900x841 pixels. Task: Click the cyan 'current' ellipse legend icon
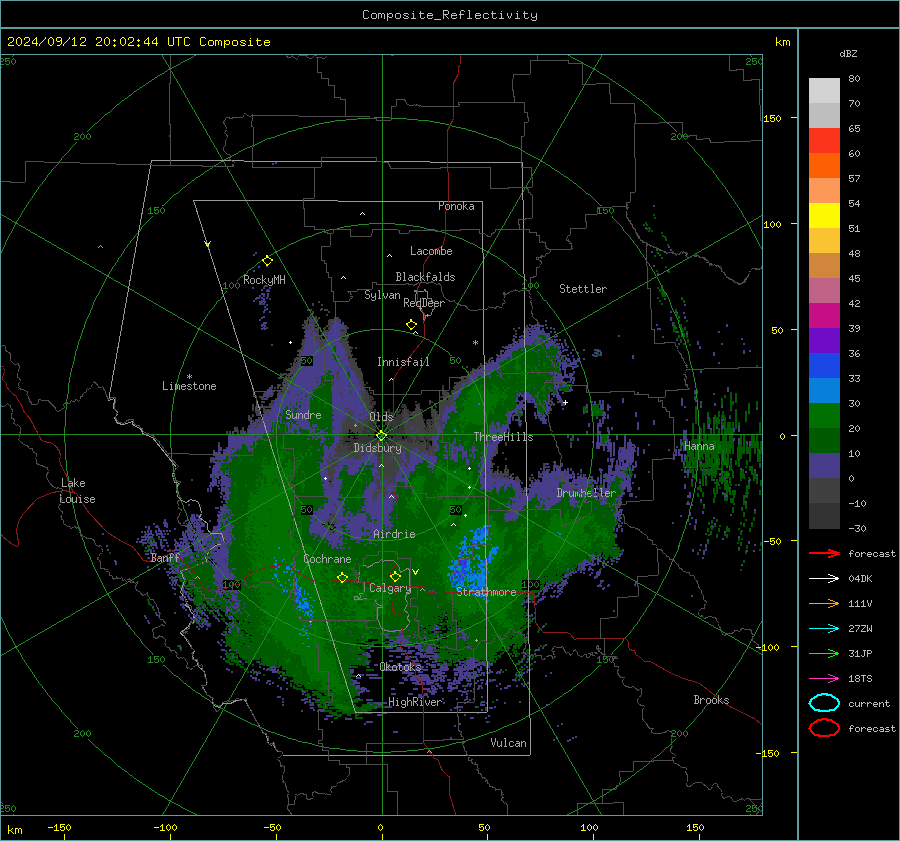(x=824, y=703)
